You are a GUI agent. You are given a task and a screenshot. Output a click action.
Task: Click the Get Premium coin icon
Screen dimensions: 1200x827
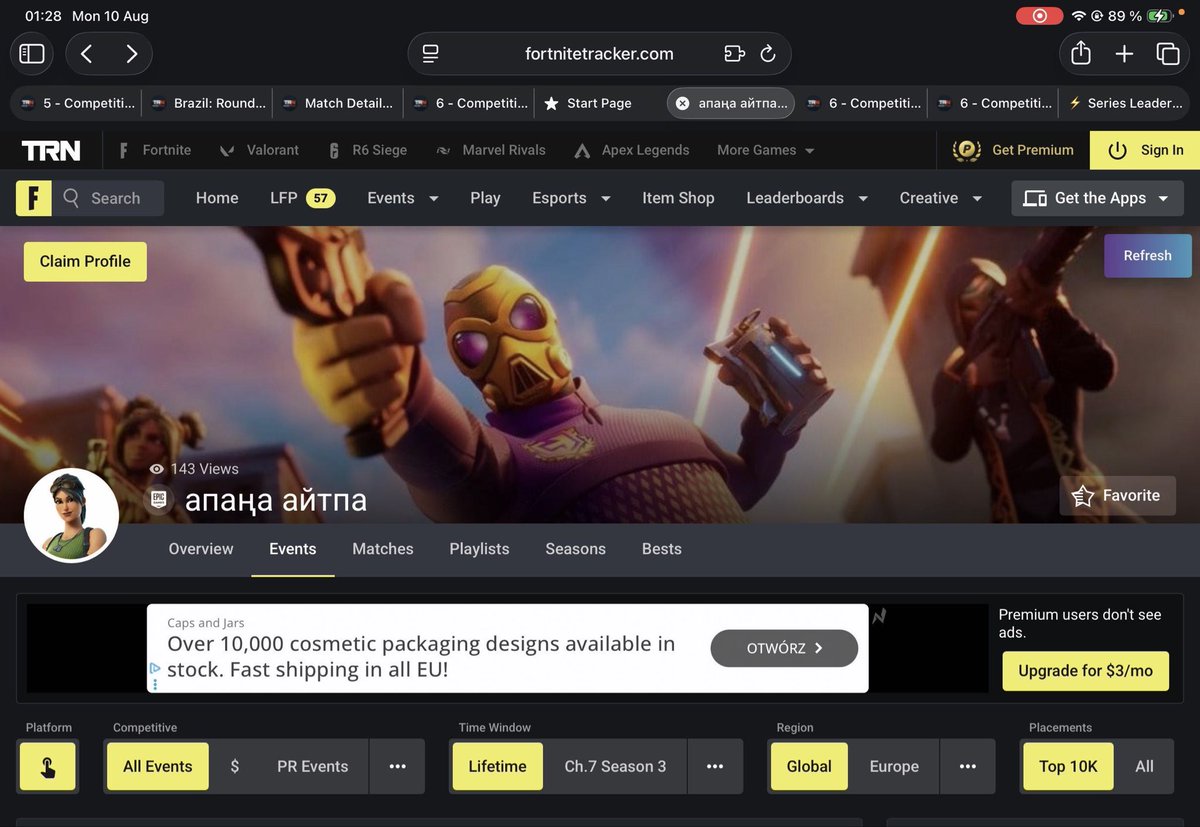coord(966,150)
